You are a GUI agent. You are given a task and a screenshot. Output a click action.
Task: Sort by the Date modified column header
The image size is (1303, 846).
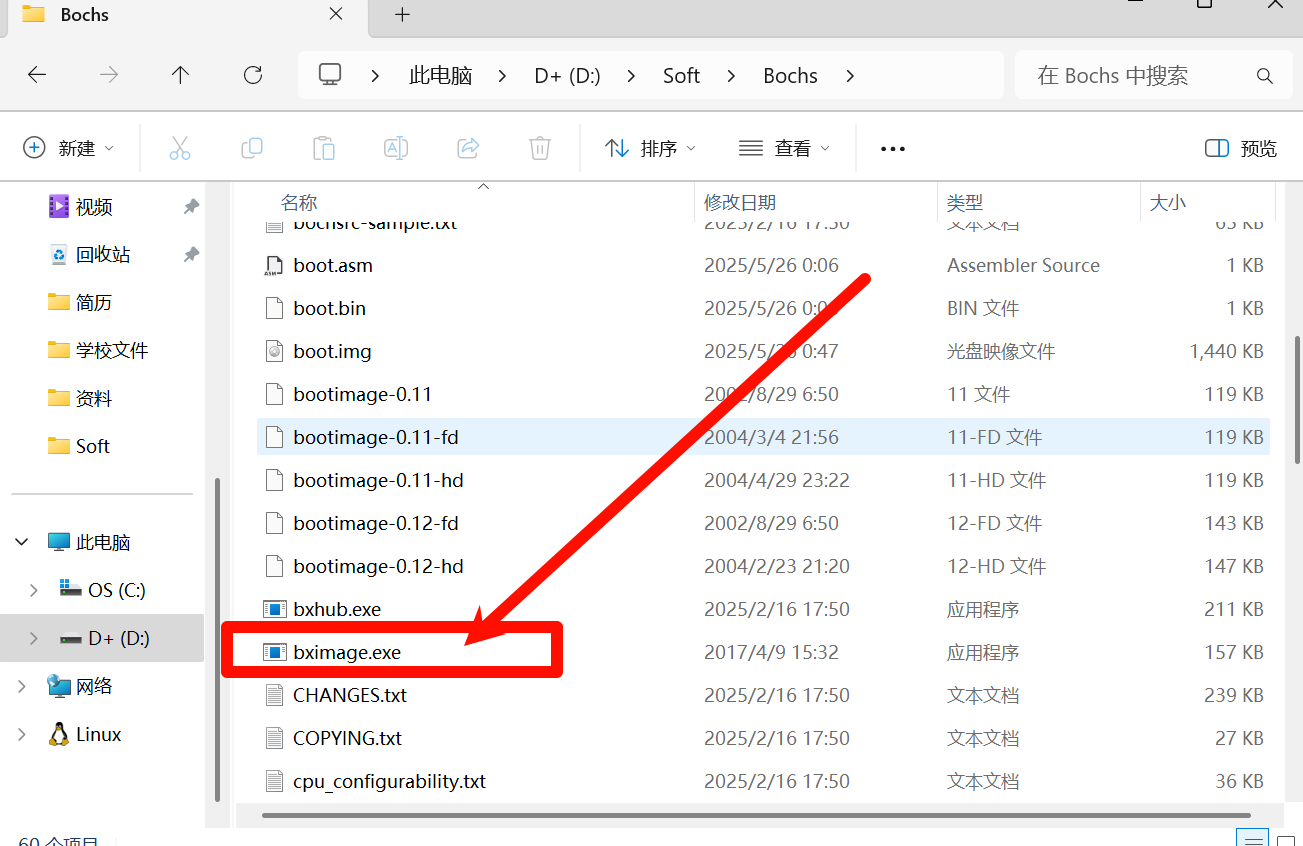pyautogui.click(x=740, y=203)
